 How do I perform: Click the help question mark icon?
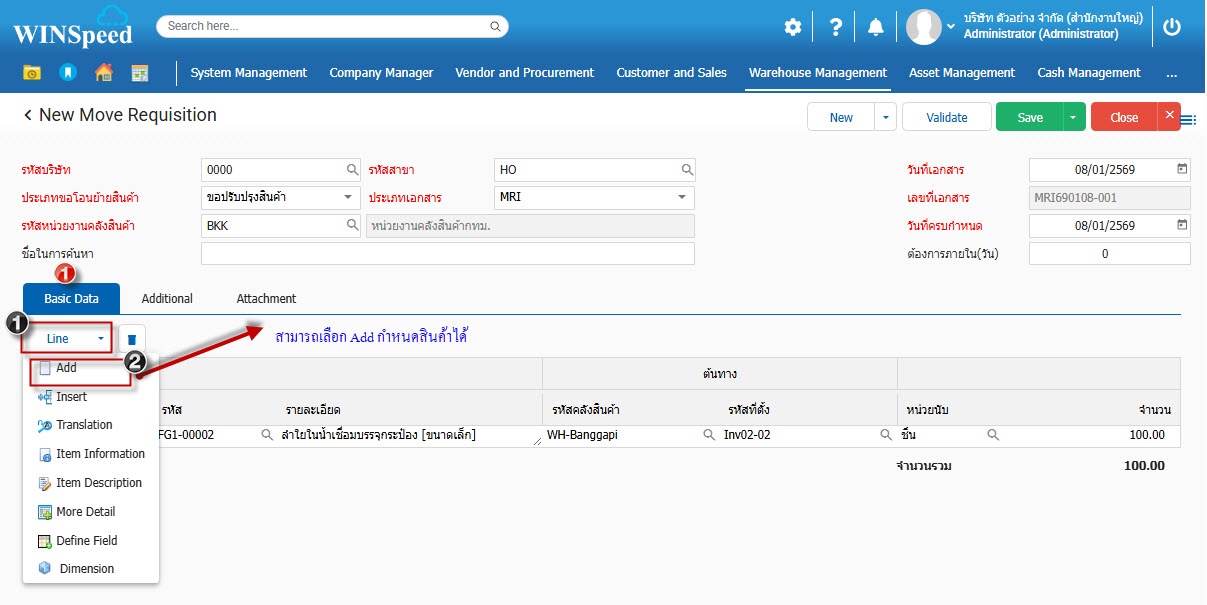coord(836,27)
